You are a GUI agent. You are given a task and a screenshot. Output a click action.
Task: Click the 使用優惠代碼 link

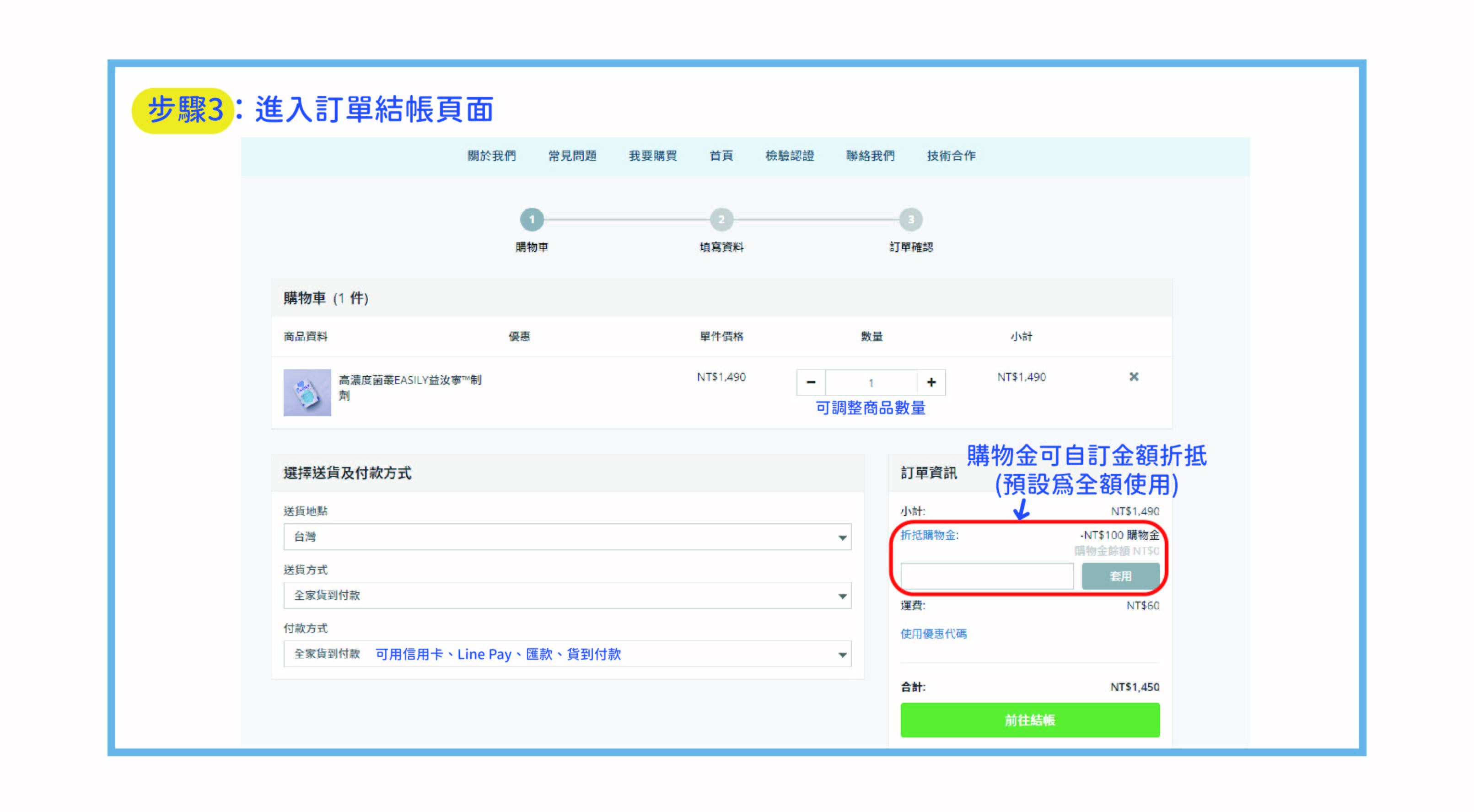pyautogui.click(x=933, y=634)
